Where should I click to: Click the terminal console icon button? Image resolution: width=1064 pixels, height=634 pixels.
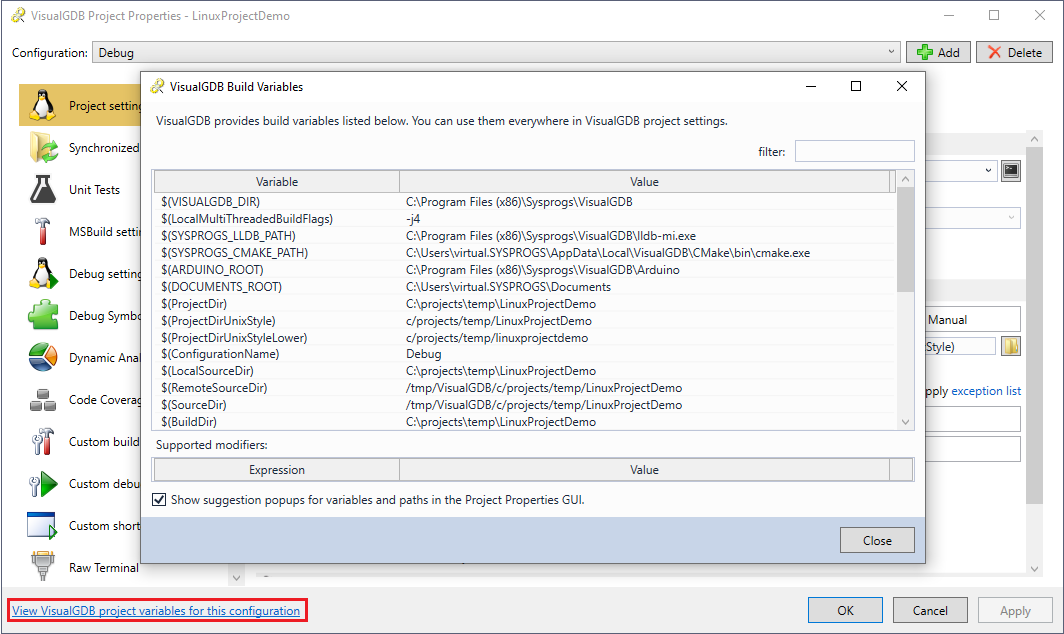coord(1011,170)
